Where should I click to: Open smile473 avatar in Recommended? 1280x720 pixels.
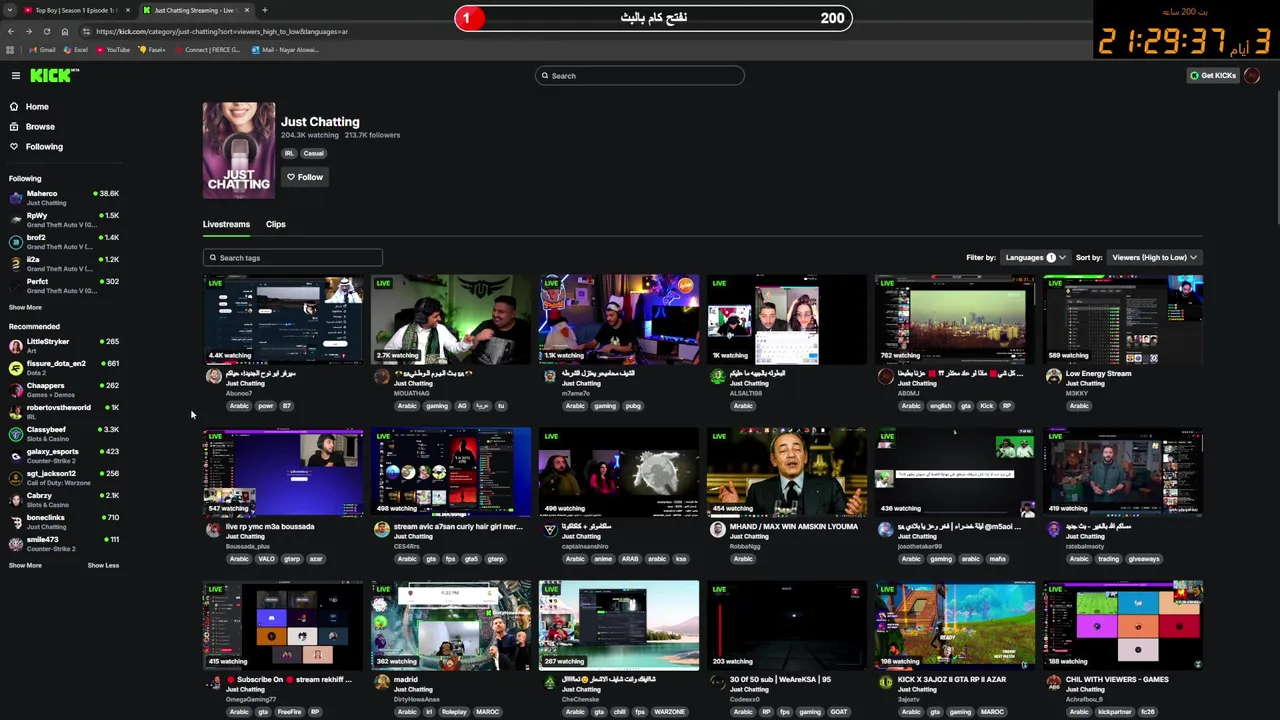[x=15, y=544]
